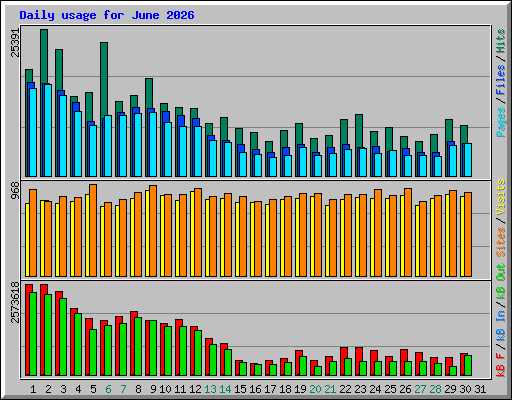Select the orange Sites bar for day 26
Screen dimensions: 512x400
point(408,232)
